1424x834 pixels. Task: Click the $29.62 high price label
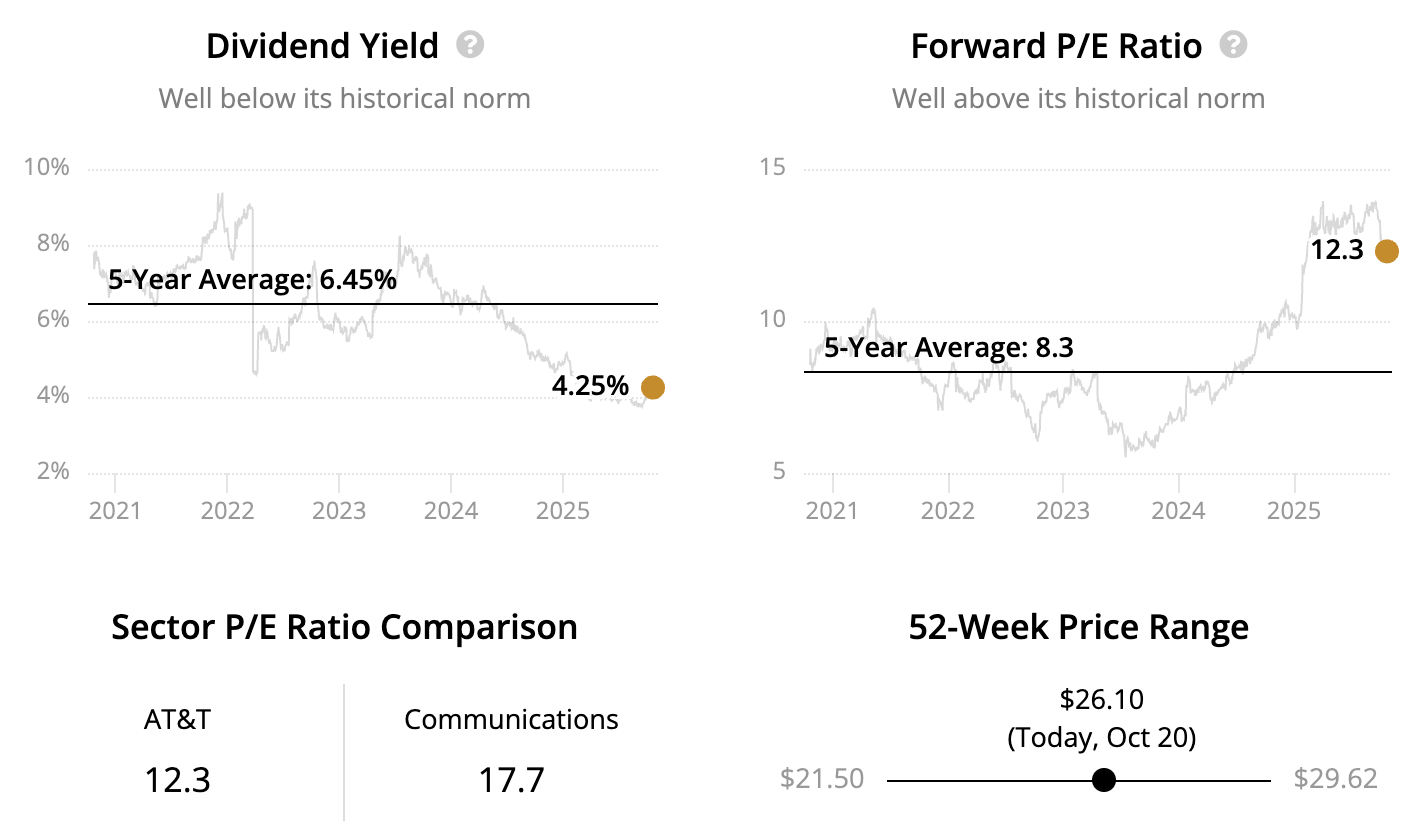click(1335, 779)
